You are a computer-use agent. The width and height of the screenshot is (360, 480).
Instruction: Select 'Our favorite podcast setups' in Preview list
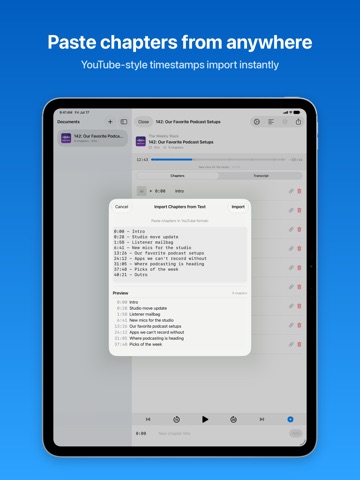(x=155, y=326)
